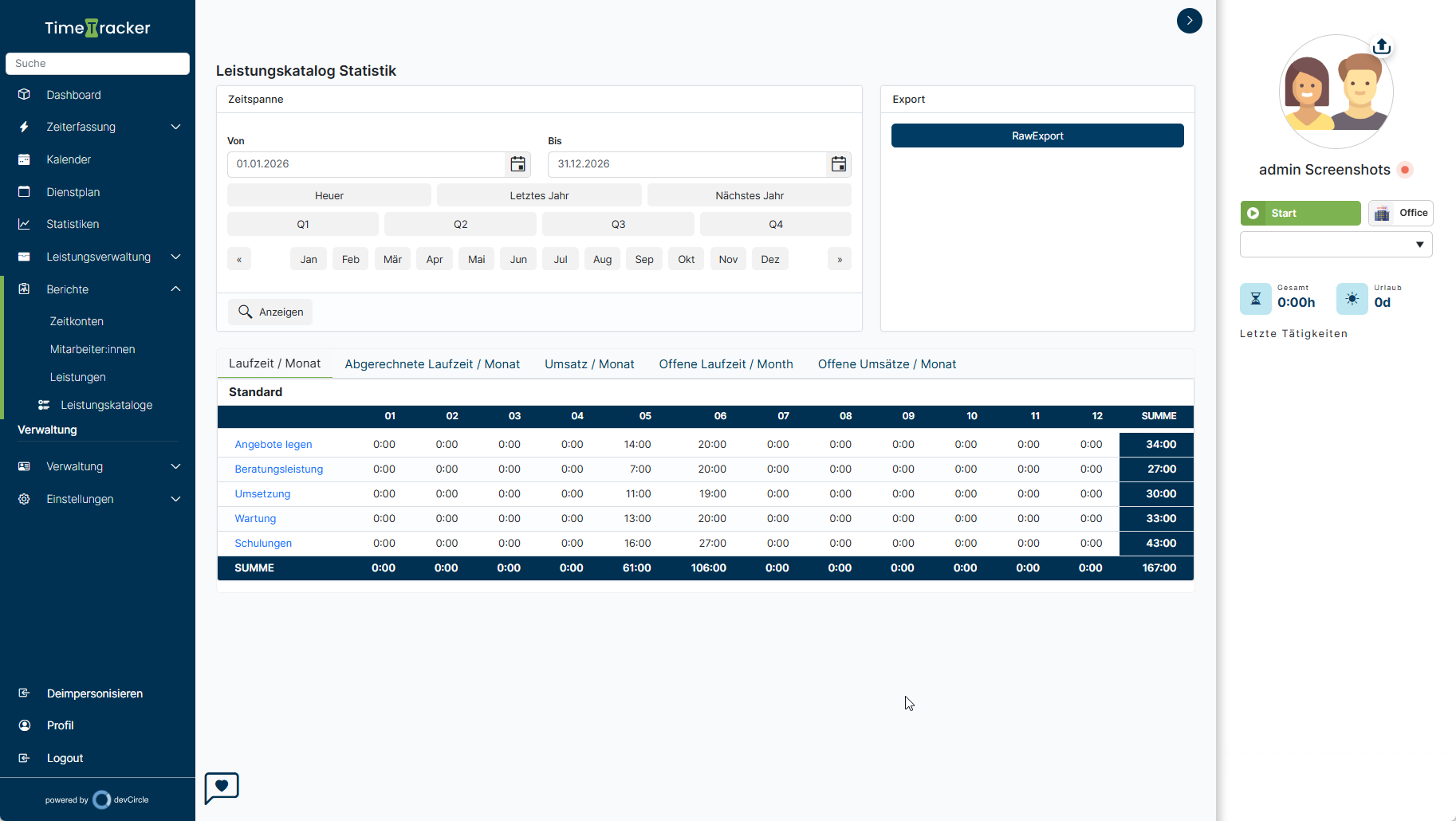Click the Gesamt hourglass icon
The height and width of the screenshot is (821, 1456).
pos(1256,299)
